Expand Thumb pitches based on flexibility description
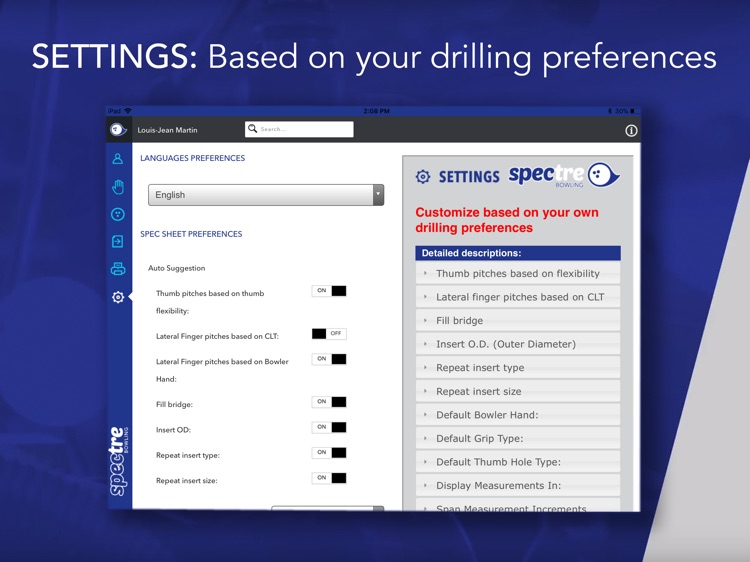750x562 pixels. point(518,273)
